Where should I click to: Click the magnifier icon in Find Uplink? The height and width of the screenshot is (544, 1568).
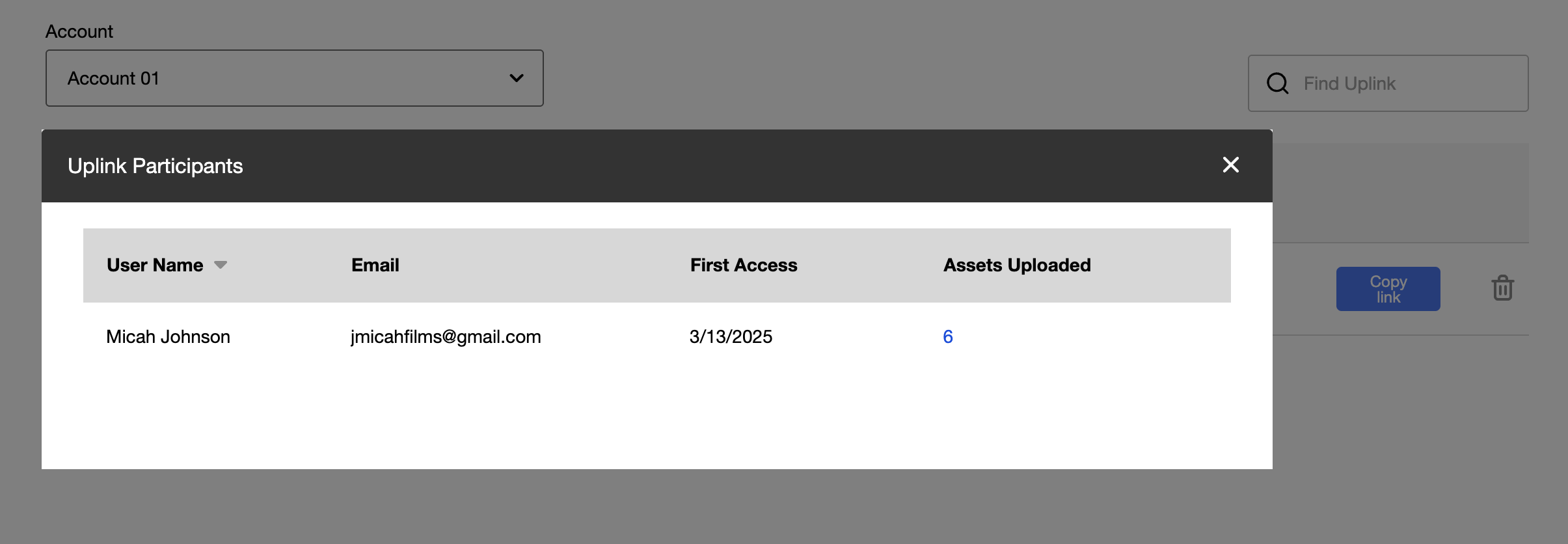pyautogui.click(x=1278, y=83)
